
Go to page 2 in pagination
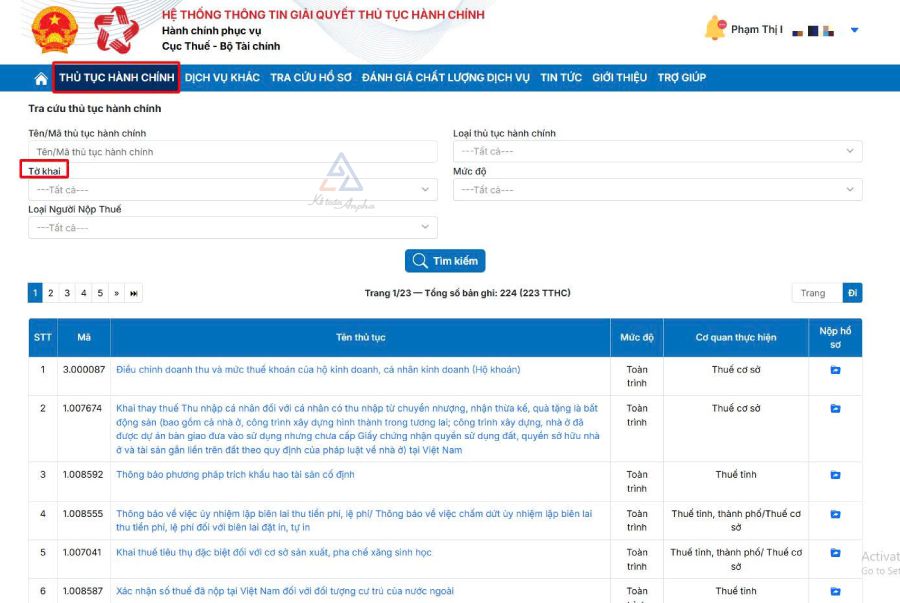tap(51, 293)
